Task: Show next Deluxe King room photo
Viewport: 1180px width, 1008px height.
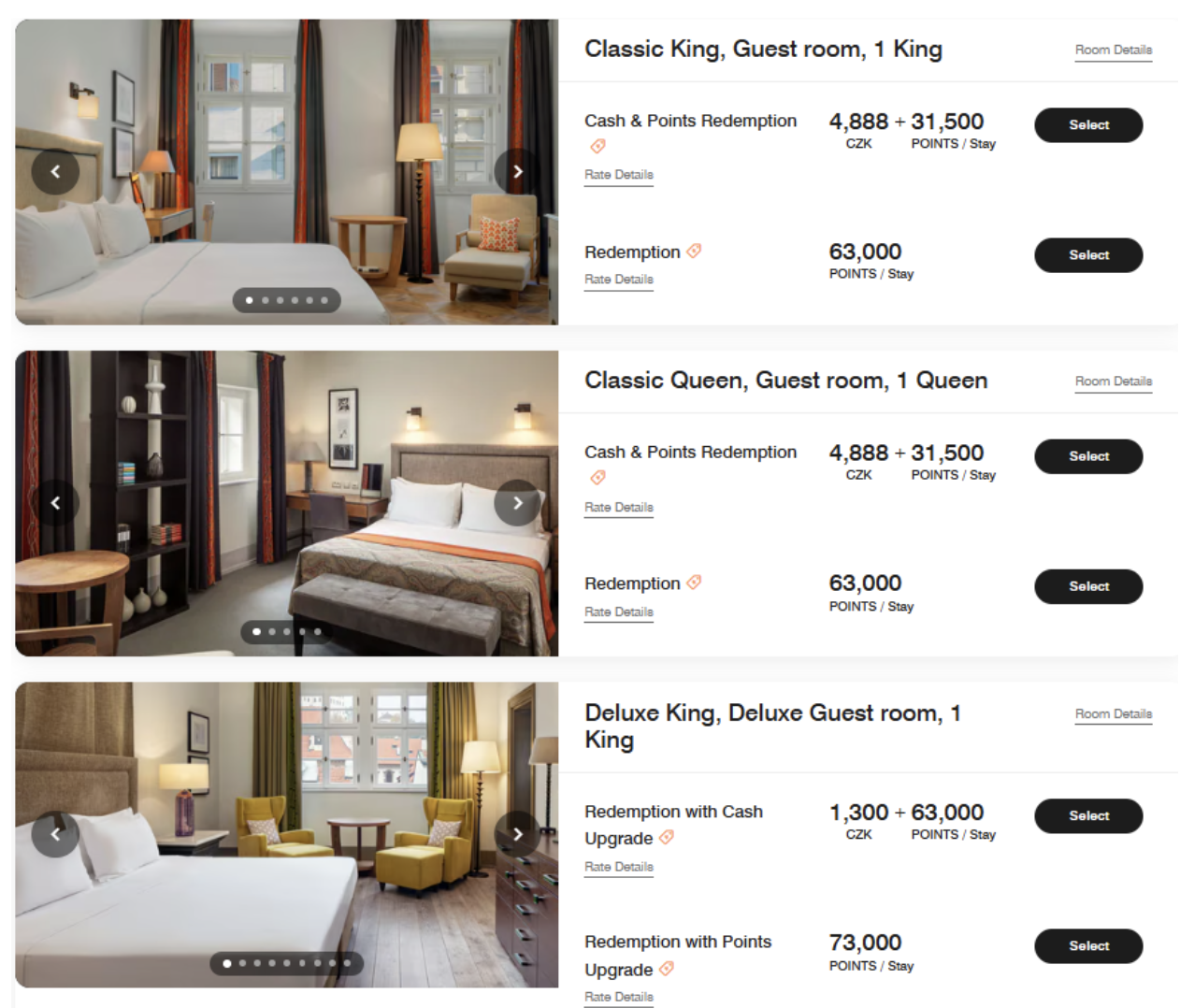Action: coord(517,834)
